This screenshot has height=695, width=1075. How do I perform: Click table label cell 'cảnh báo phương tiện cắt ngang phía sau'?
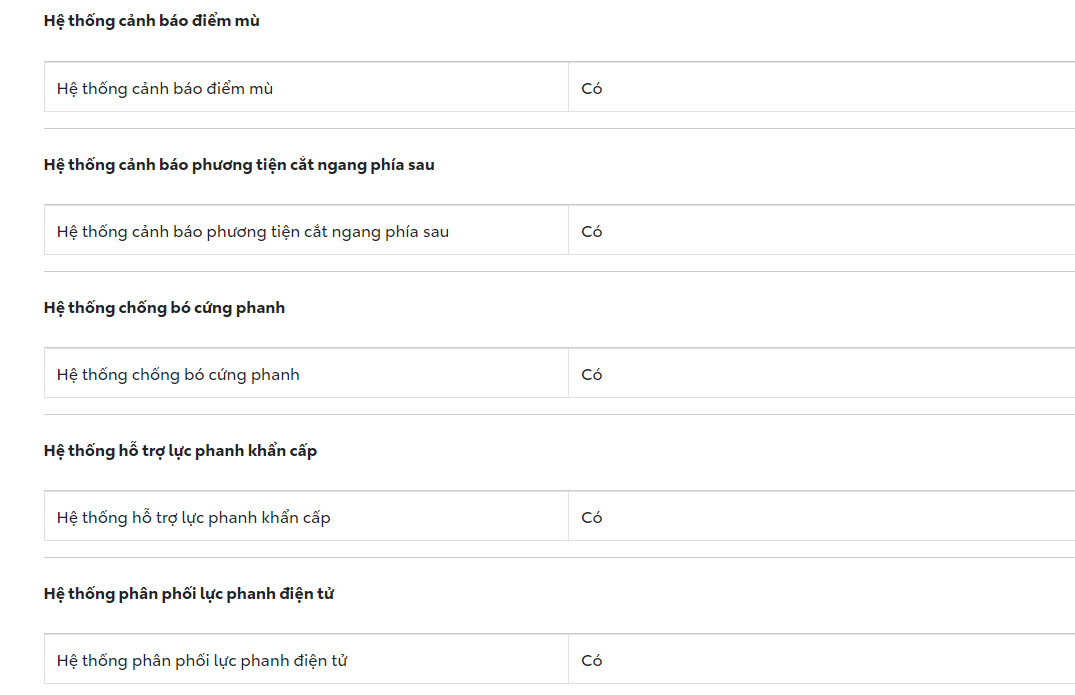253,232
